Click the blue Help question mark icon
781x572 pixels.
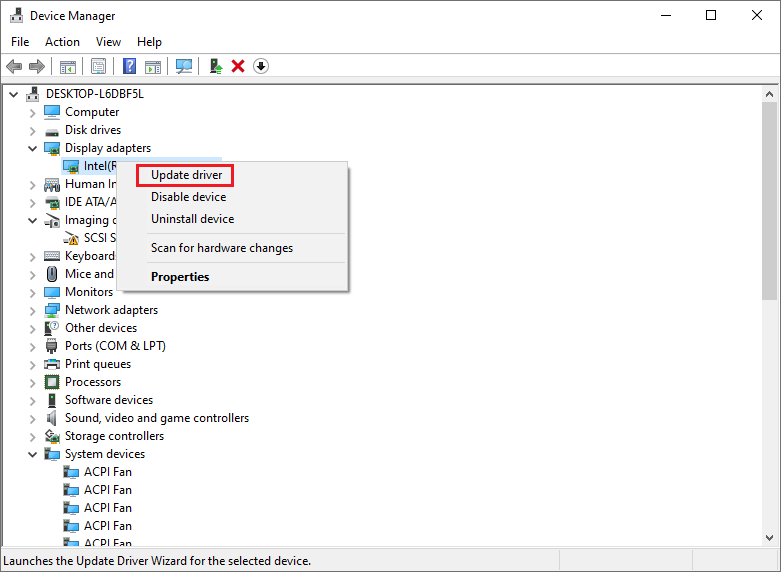(130, 66)
